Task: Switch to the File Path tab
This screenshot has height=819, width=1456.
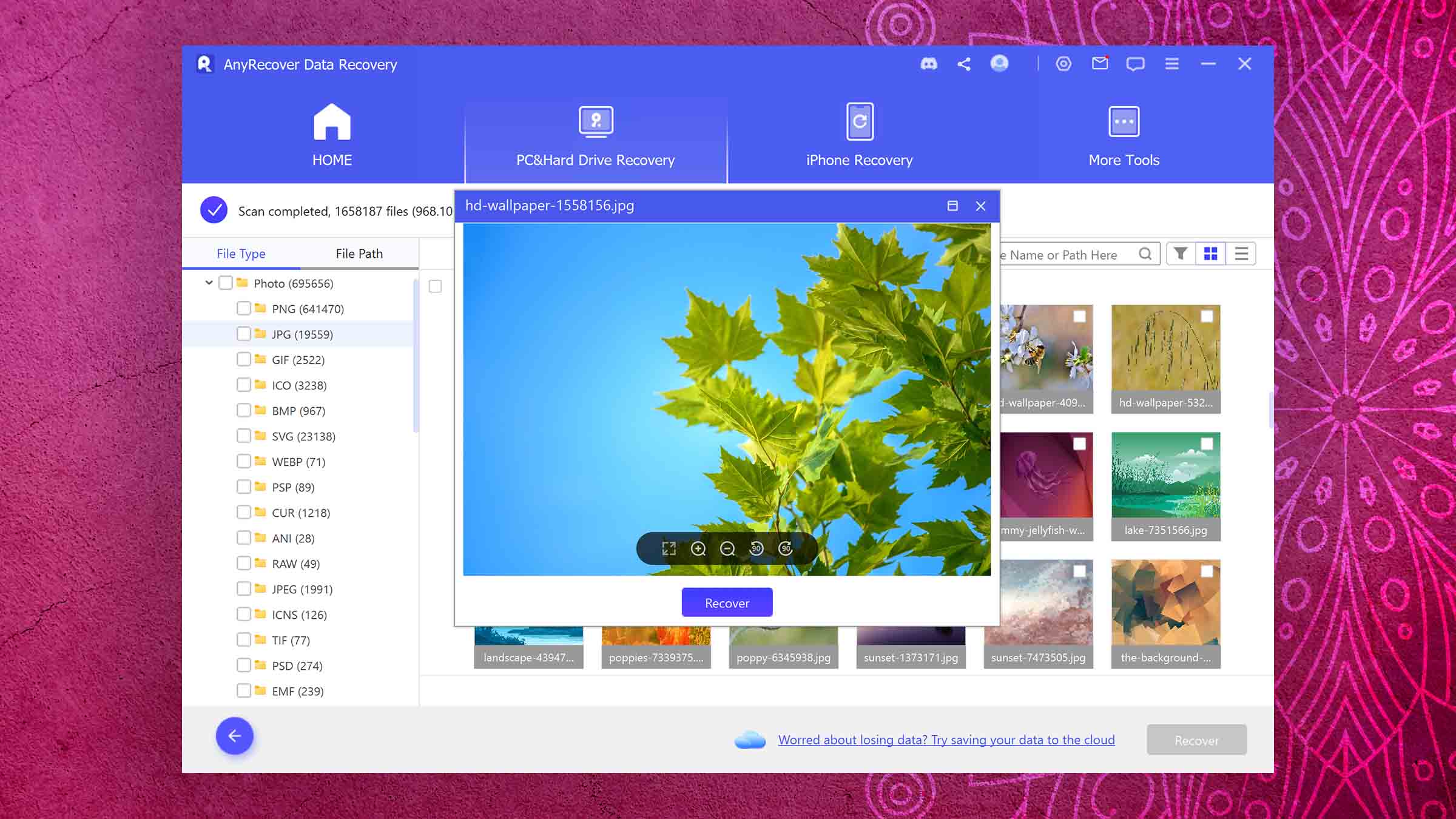Action: tap(359, 254)
